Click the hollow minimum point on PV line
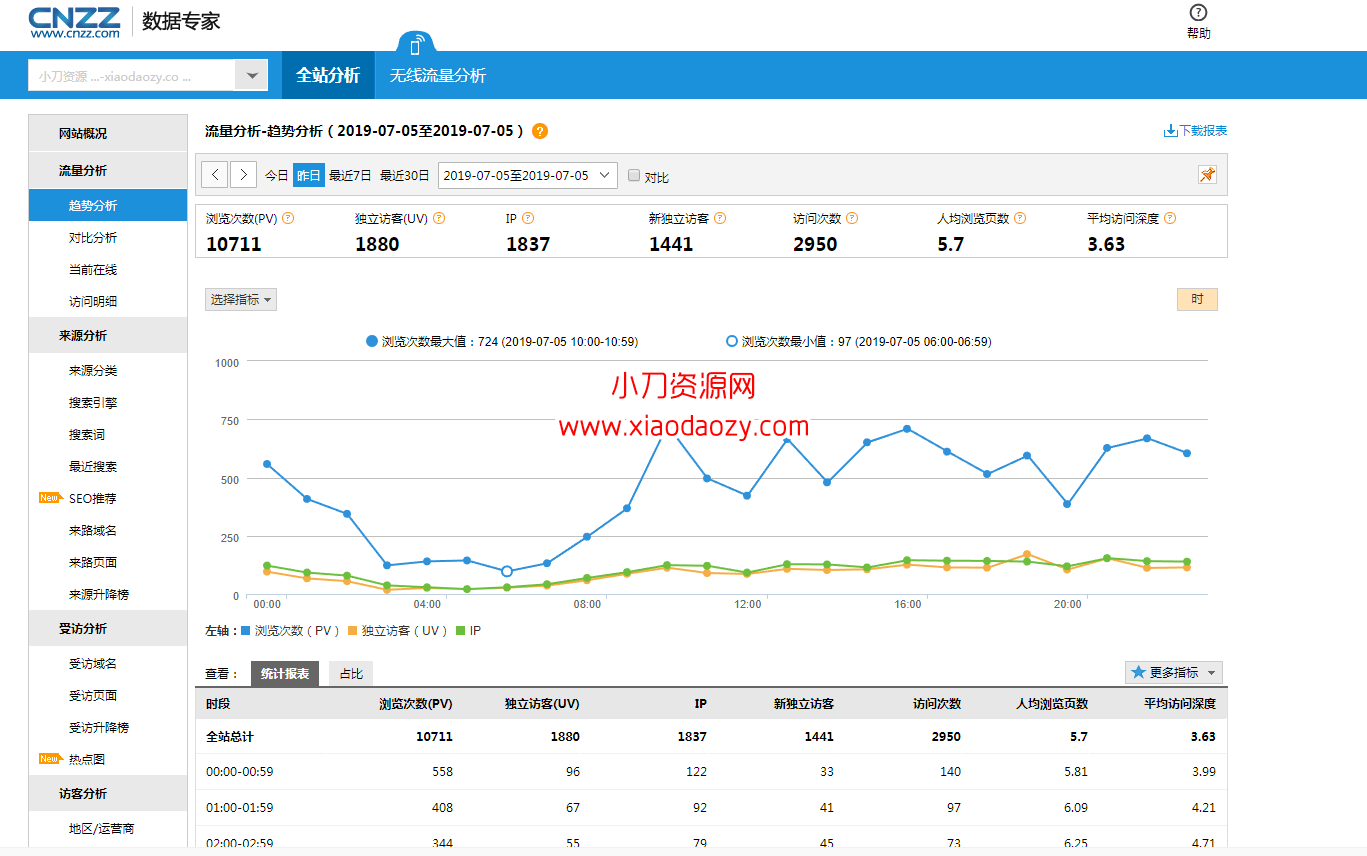Image resolution: width=1367 pixels, height=856 pixels. pyautogui.click(x=507, y=571)
